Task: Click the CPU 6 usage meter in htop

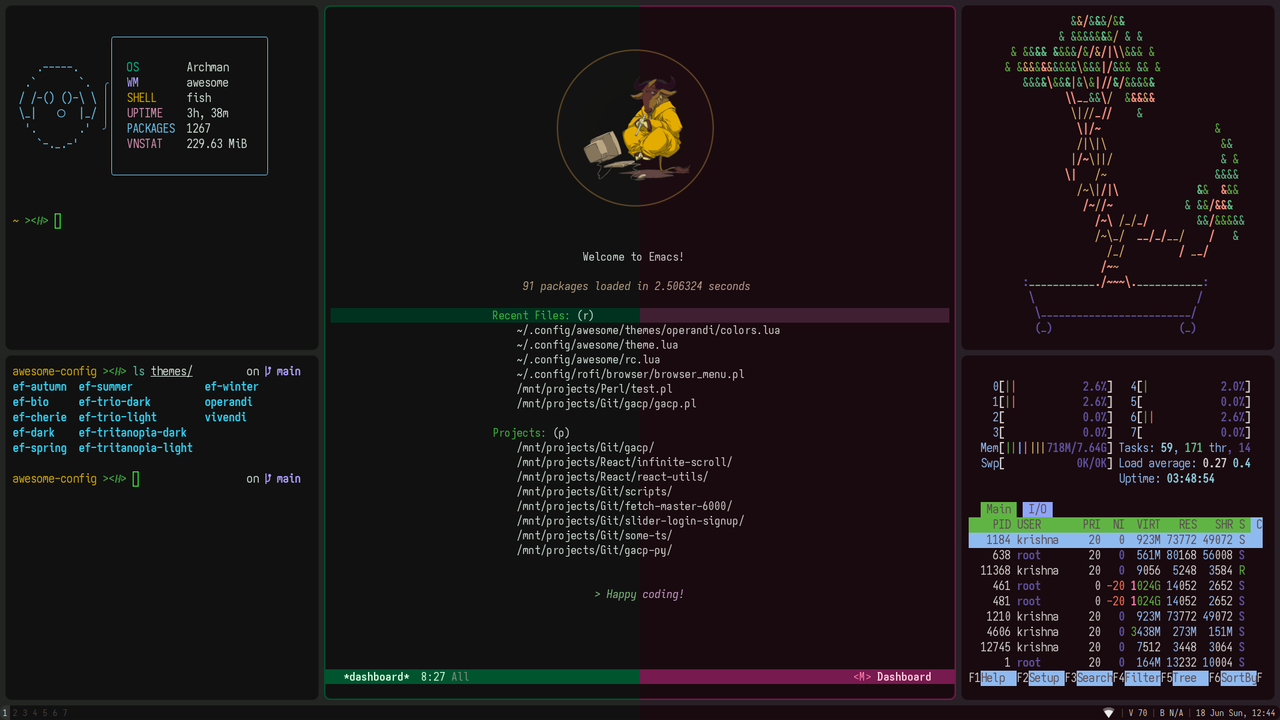Action: click(1190, 417)
